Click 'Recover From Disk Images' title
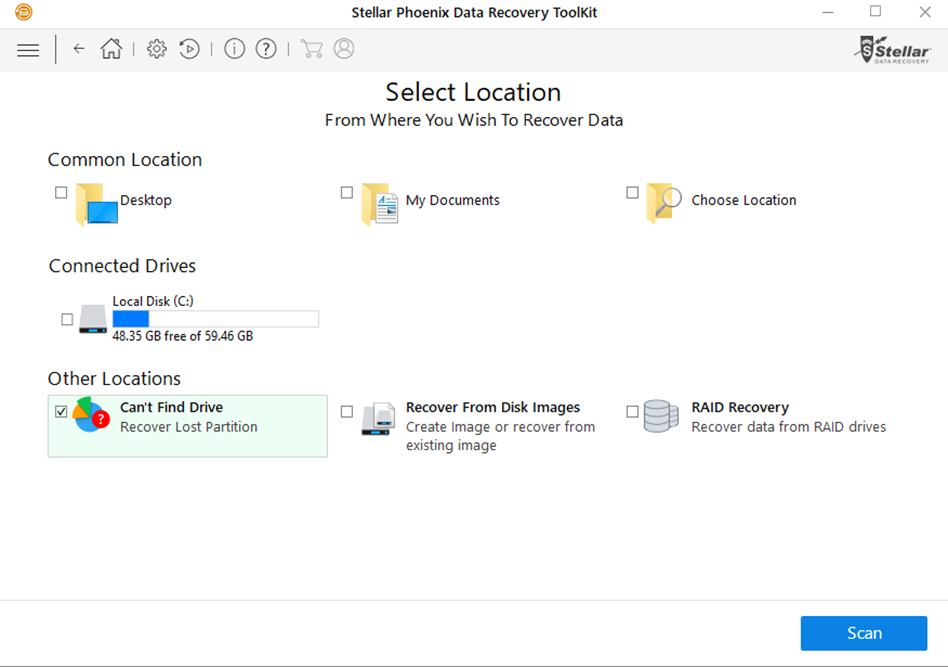948x667 pixels. [x=493, y=408]
